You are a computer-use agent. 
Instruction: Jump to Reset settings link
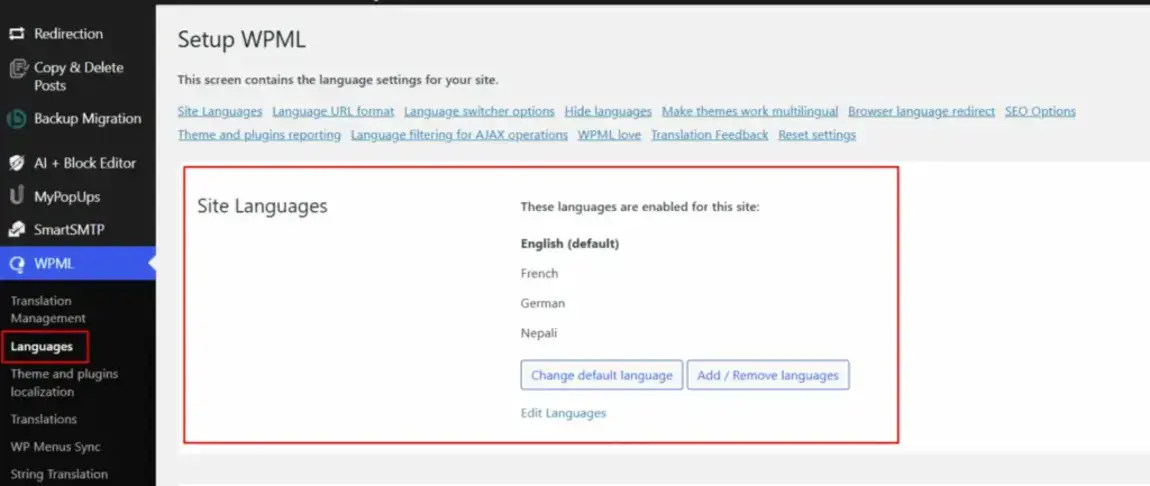[817, 135]
